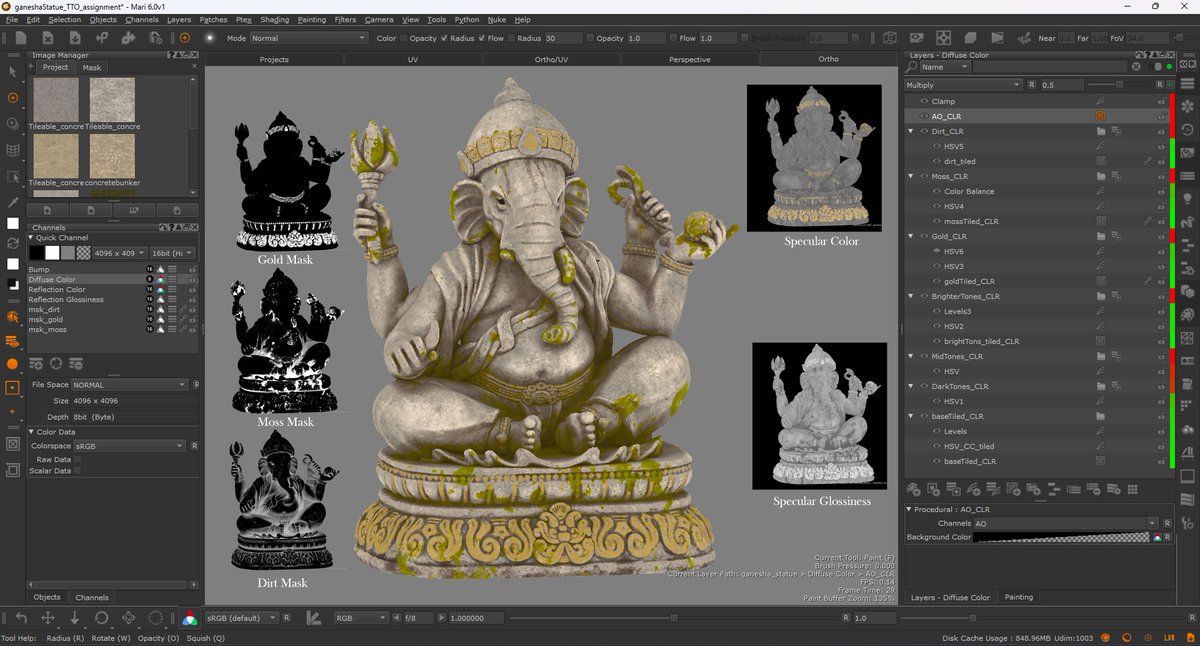This screenshot has width=1200, height=646.
Task: Click the wireframe cube toolbar icon
Action: click(x=889, y=38)
